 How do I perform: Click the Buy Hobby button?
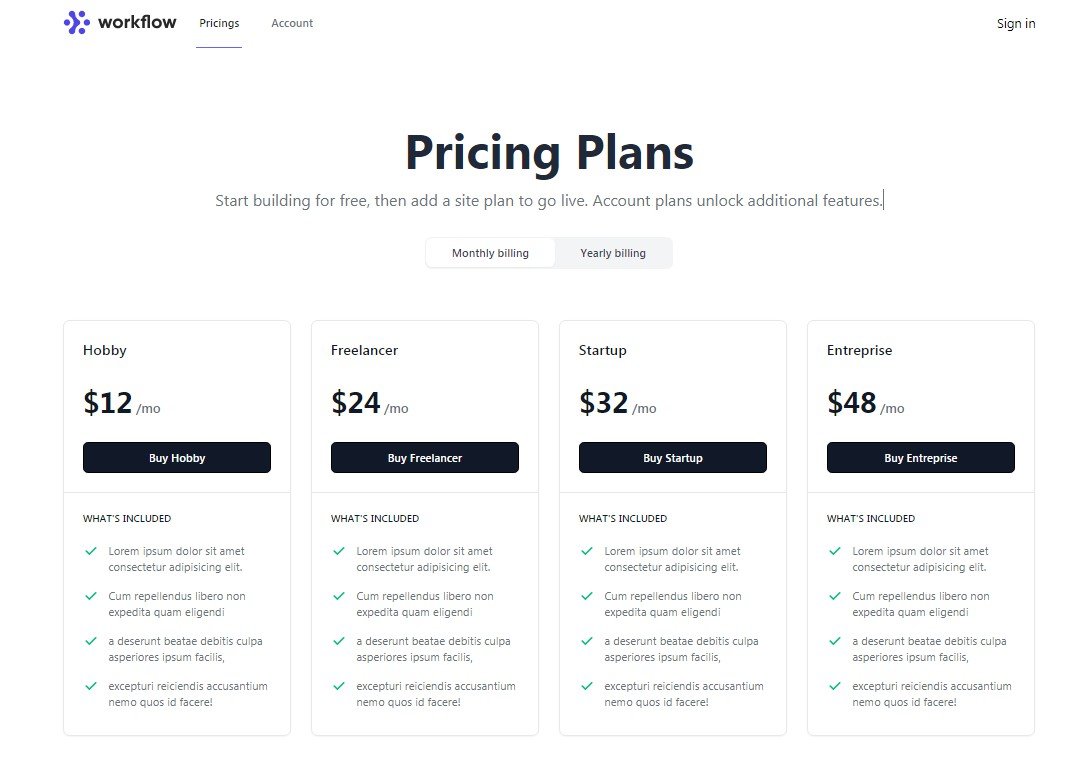(x=176, y=457)
